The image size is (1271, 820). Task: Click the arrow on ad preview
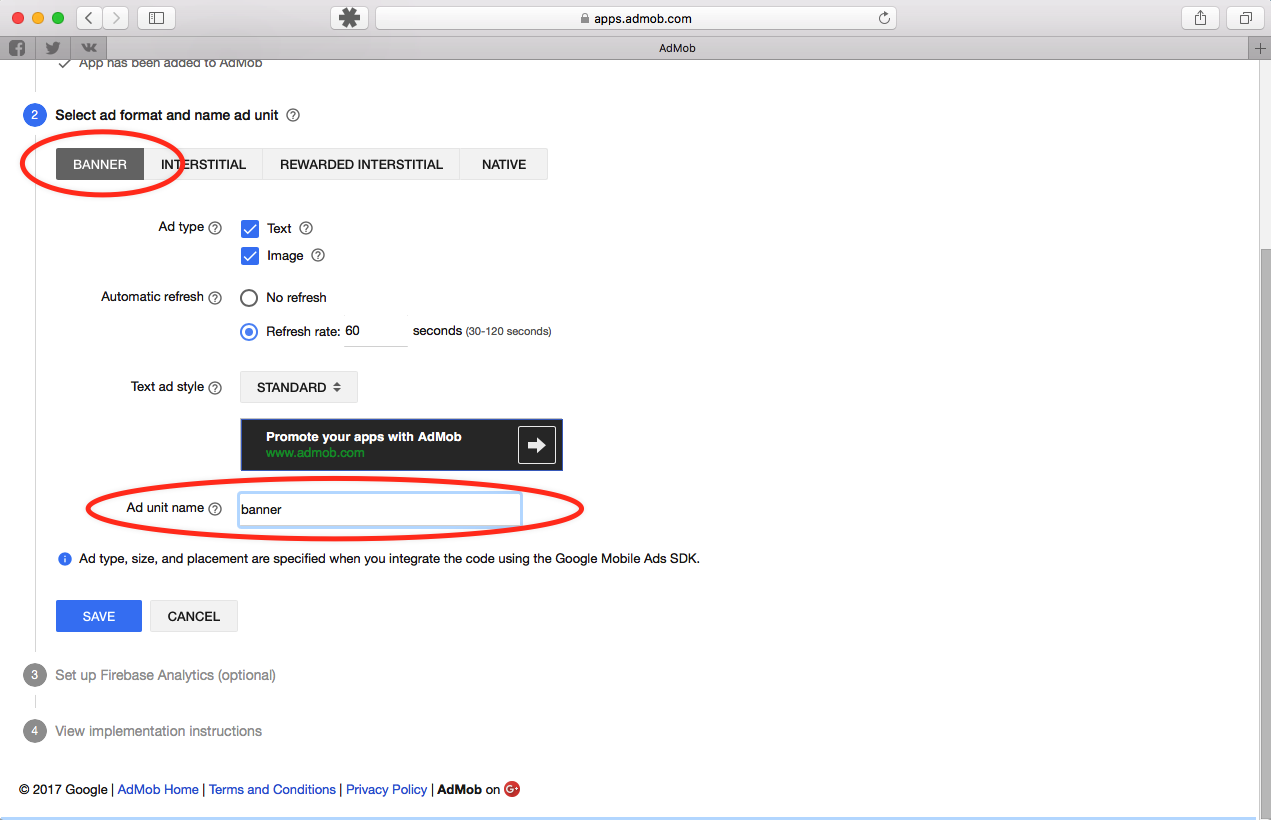pos(537,445)
